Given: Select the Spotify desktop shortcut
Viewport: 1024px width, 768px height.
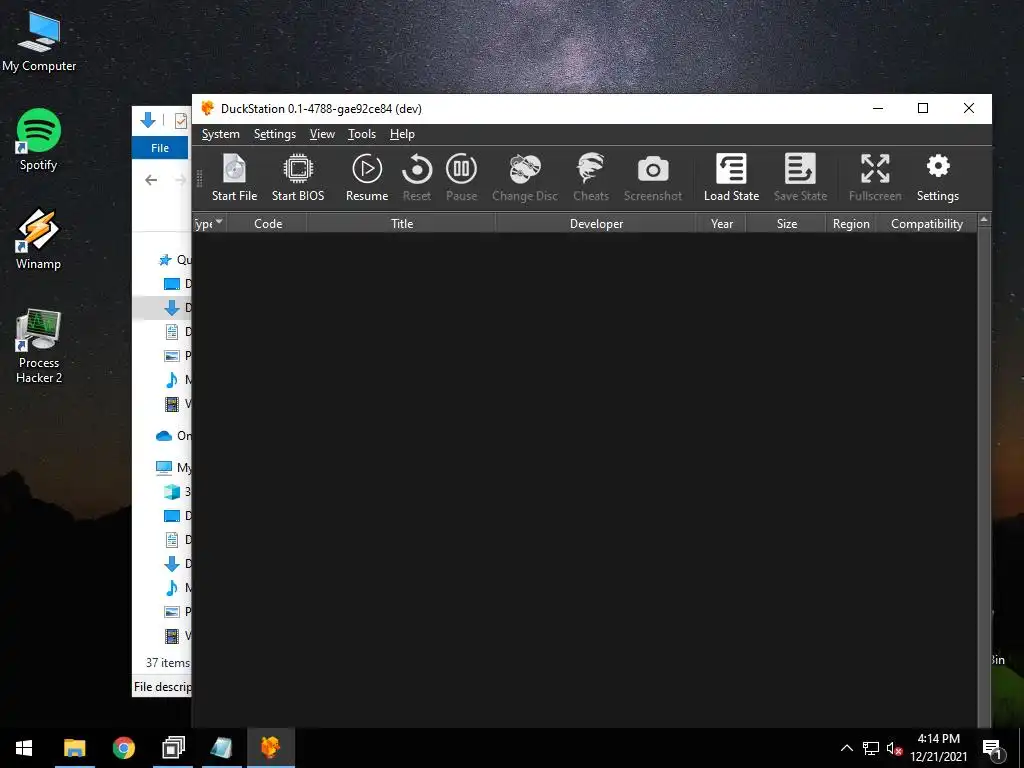Looking at the screenshot, I should pyautogui.click(x=39, y=140).
